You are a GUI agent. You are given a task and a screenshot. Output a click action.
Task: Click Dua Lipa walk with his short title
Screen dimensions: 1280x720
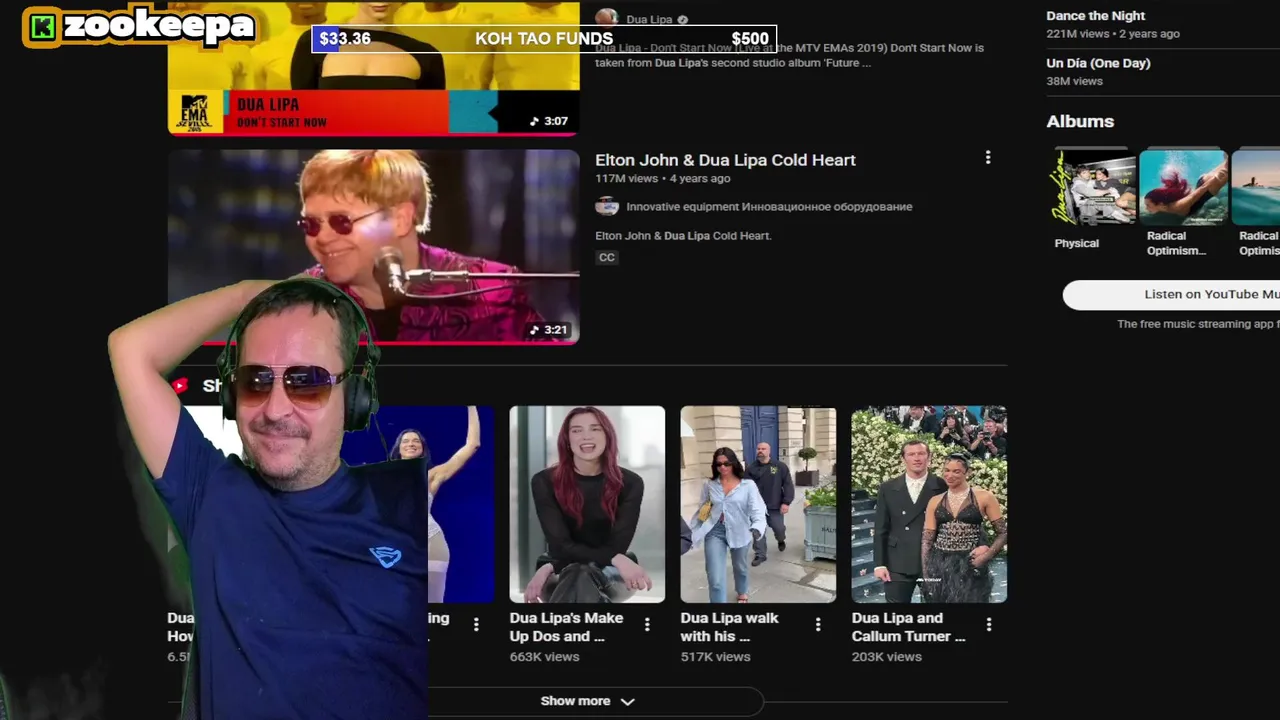pos(729,627)
